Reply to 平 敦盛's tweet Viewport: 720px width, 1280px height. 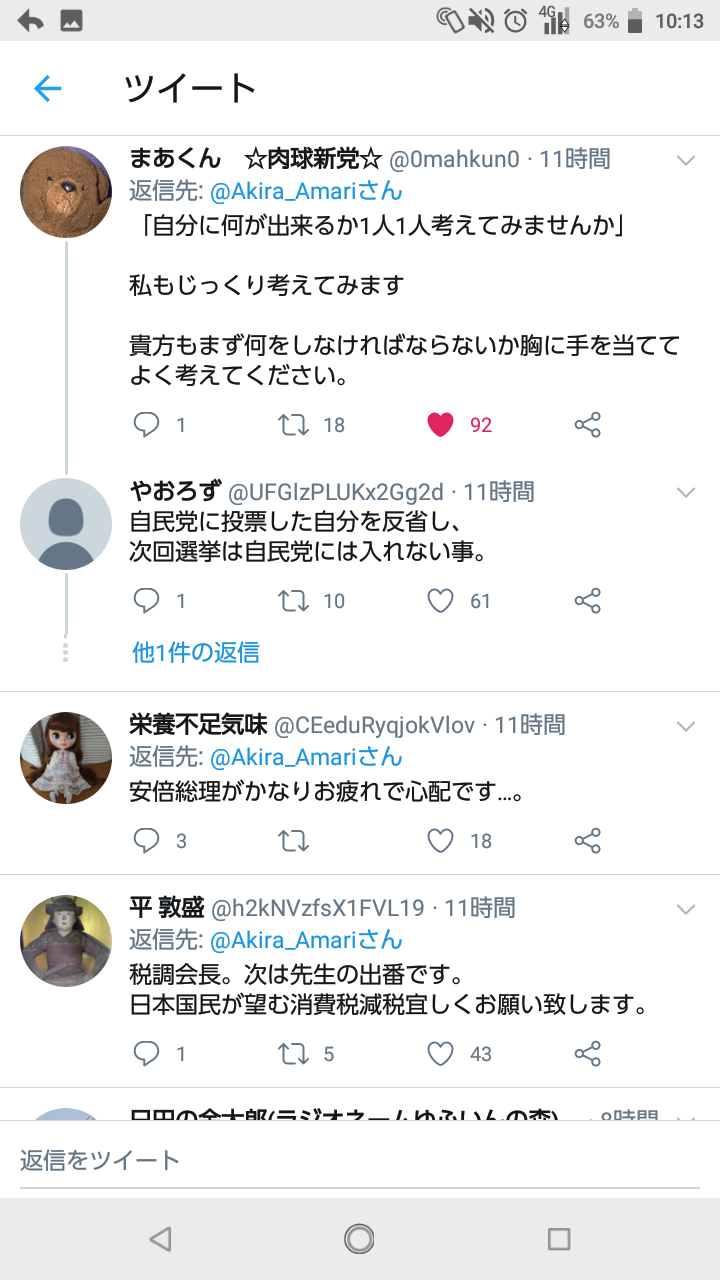147,1053
